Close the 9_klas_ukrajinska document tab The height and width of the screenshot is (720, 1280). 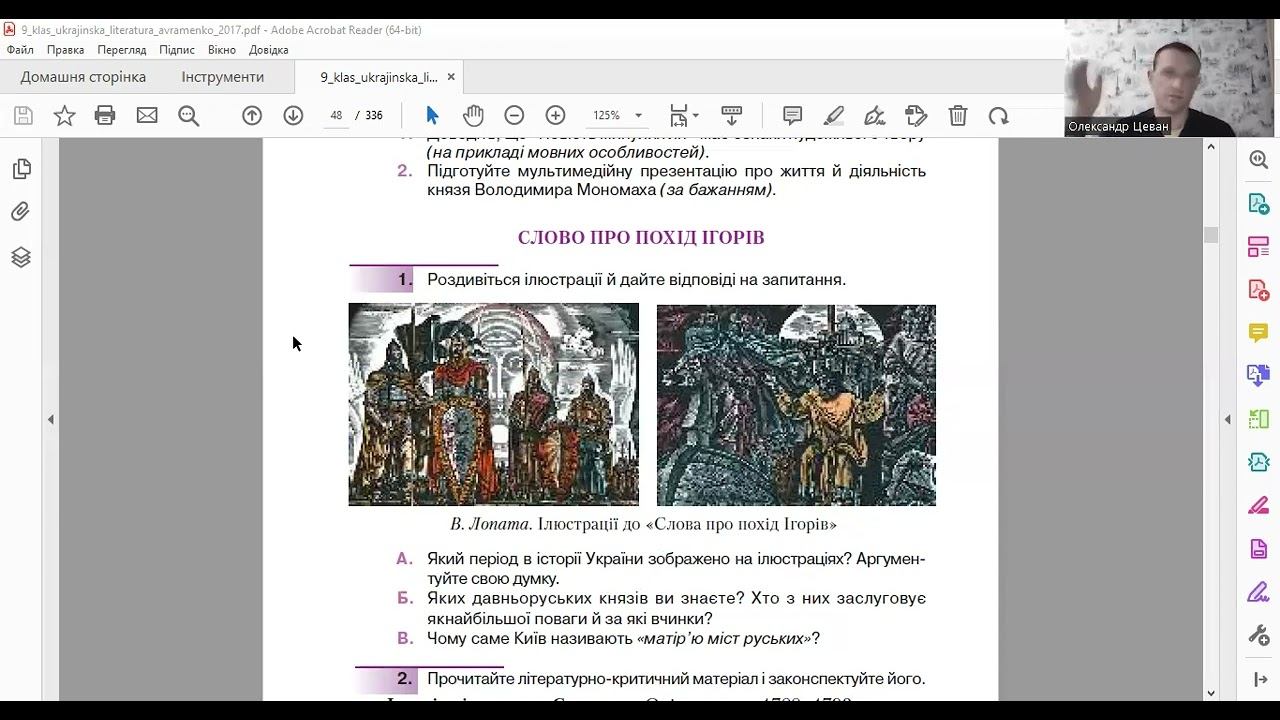point(451,77)
